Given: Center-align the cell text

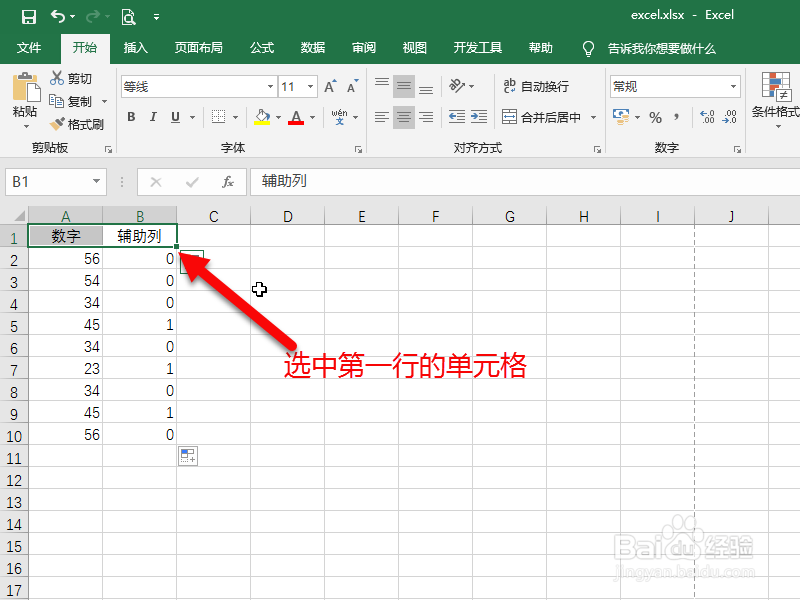Looking at the screenshot, I should 403,117.
